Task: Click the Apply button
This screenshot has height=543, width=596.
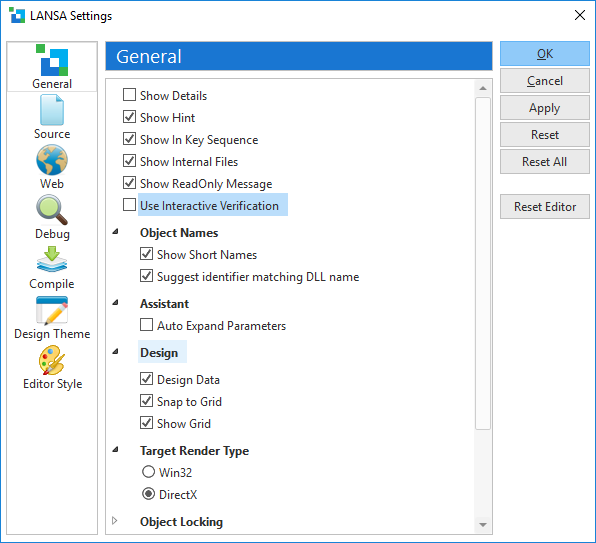Action: coord(544,108)
